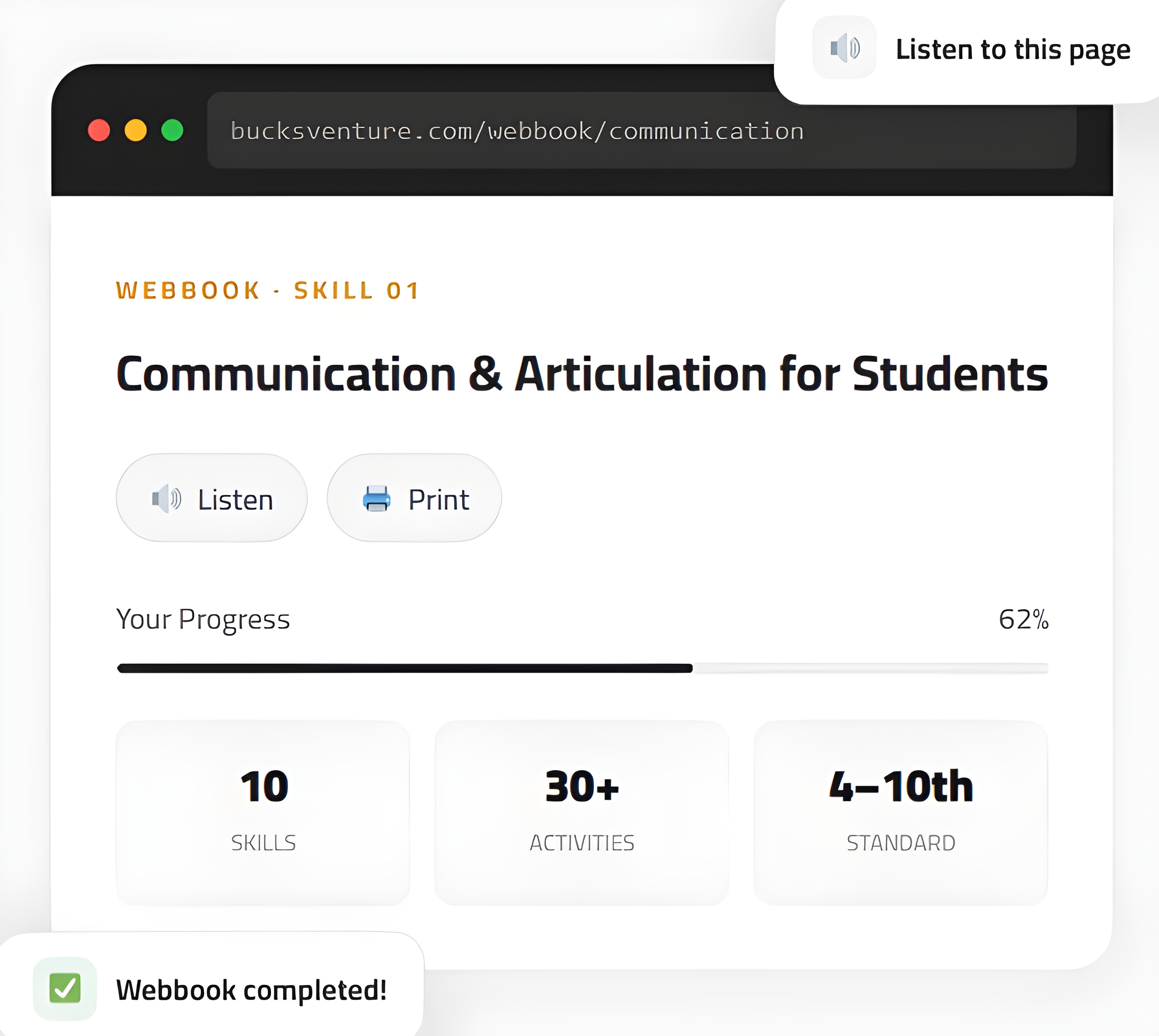Click the filled part of the progress bar
The image size is (1159, 1036).
click(404, 668)
